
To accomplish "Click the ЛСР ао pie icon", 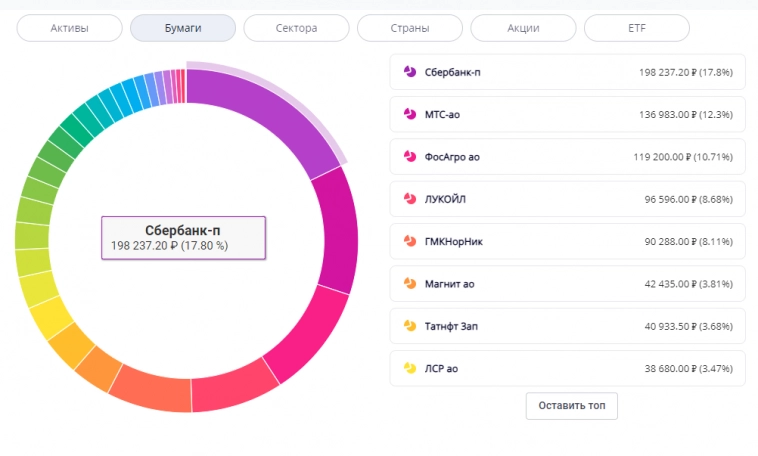I will click(409, 369).
